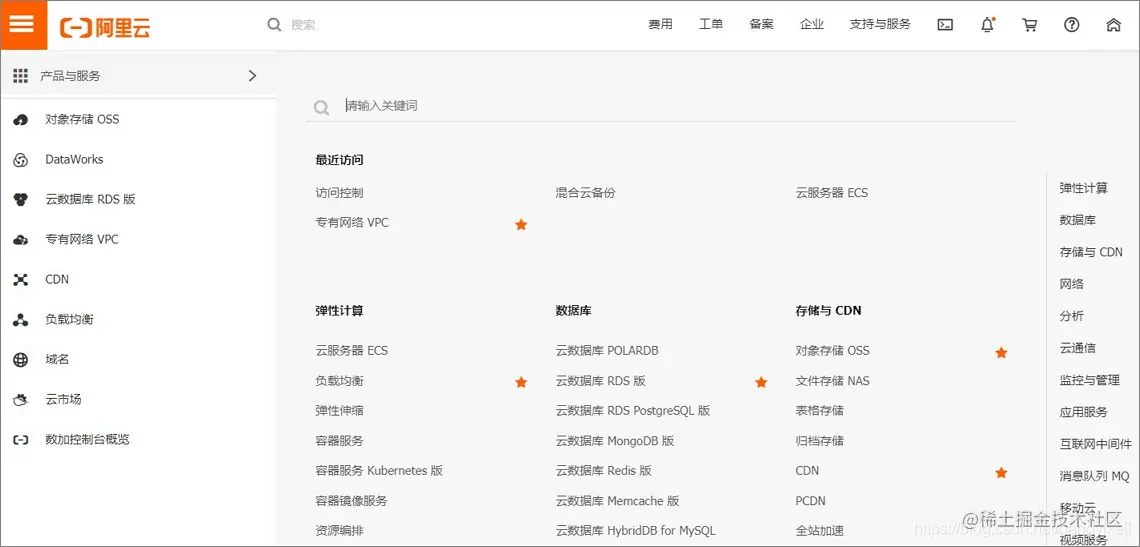Jump to 数据库 in right category index

tap(1077, 220)
